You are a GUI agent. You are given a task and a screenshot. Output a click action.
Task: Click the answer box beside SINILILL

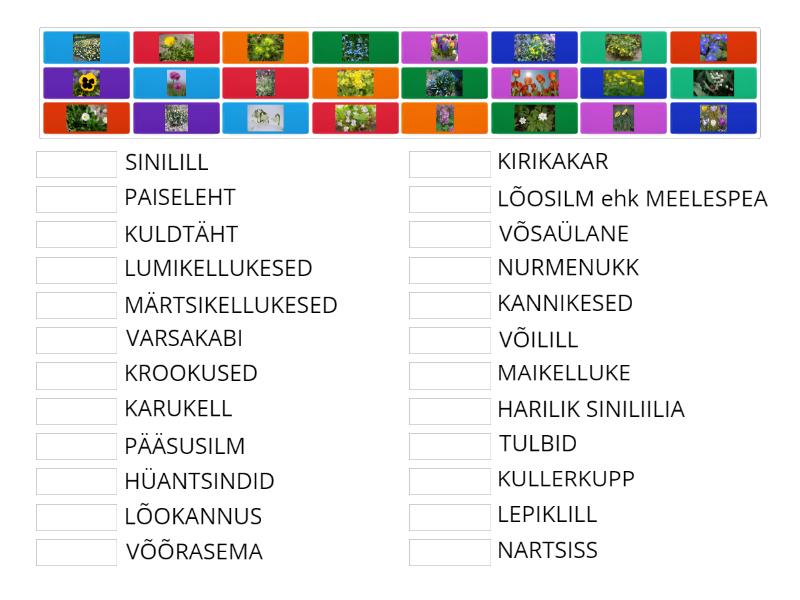(76, 163)
